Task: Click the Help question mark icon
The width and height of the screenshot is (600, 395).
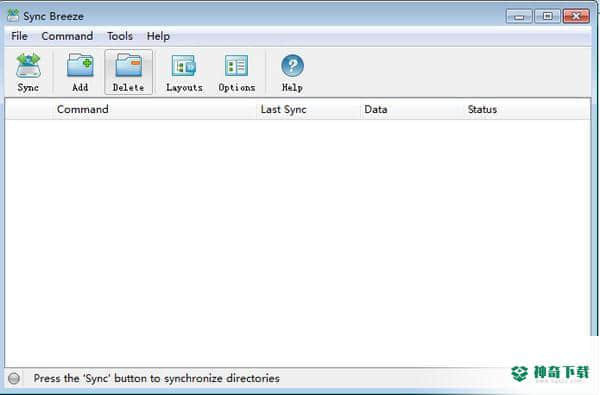Action: 292,66
